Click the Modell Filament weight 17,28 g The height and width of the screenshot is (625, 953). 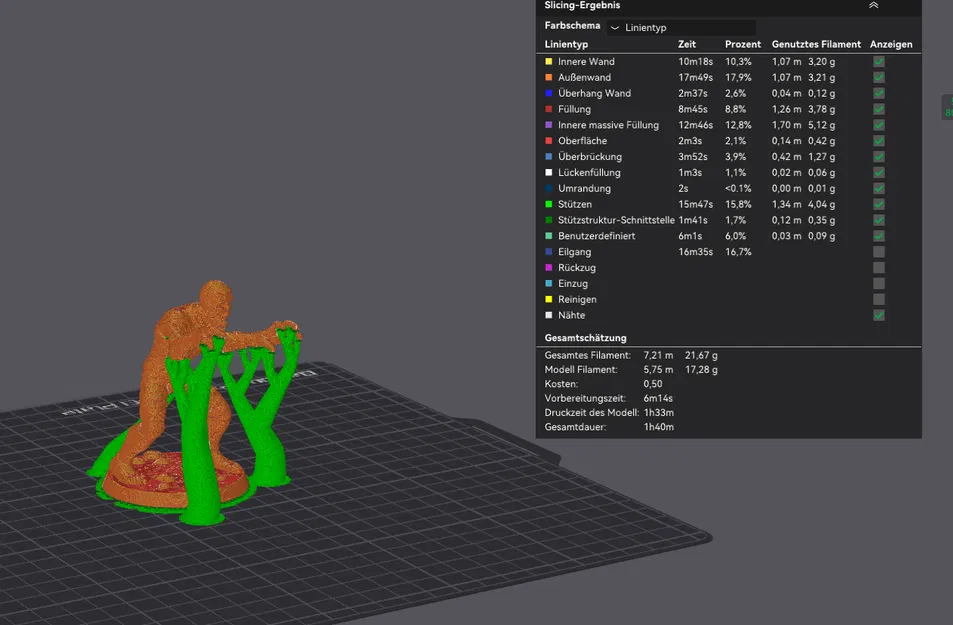(x=701, y=369)
